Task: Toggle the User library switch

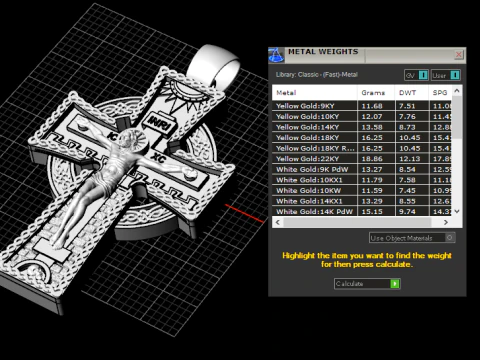Action: [x=446, y=75]
